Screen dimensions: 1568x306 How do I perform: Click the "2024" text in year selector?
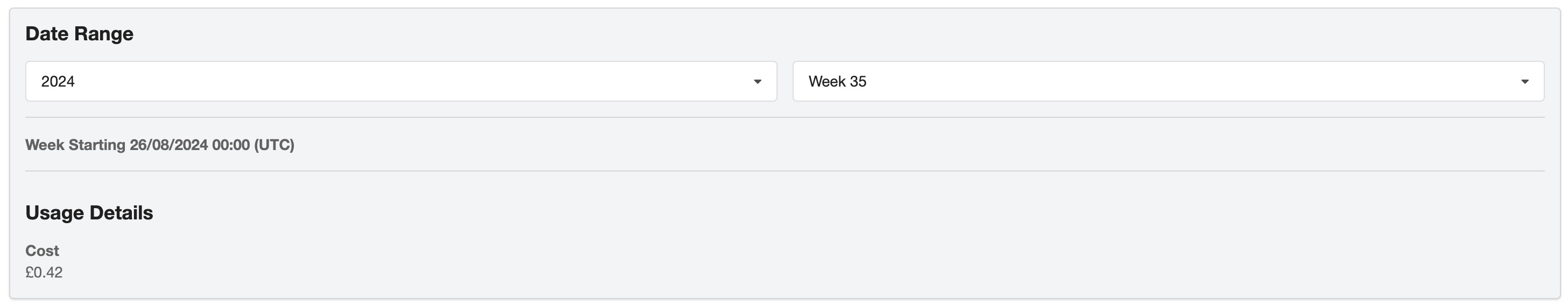pos(58,82)
